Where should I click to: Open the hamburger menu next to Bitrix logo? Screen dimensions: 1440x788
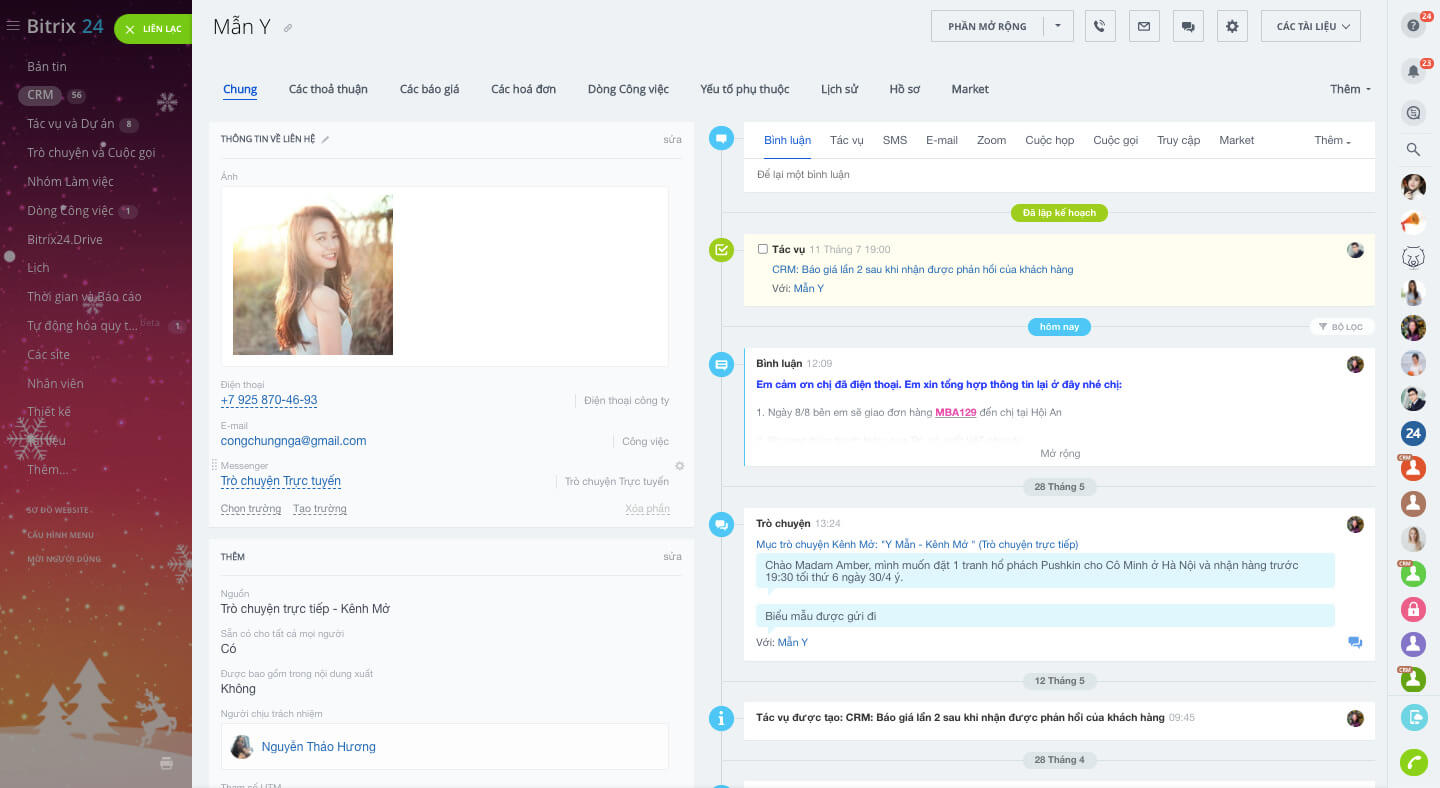tap(13, 26)
